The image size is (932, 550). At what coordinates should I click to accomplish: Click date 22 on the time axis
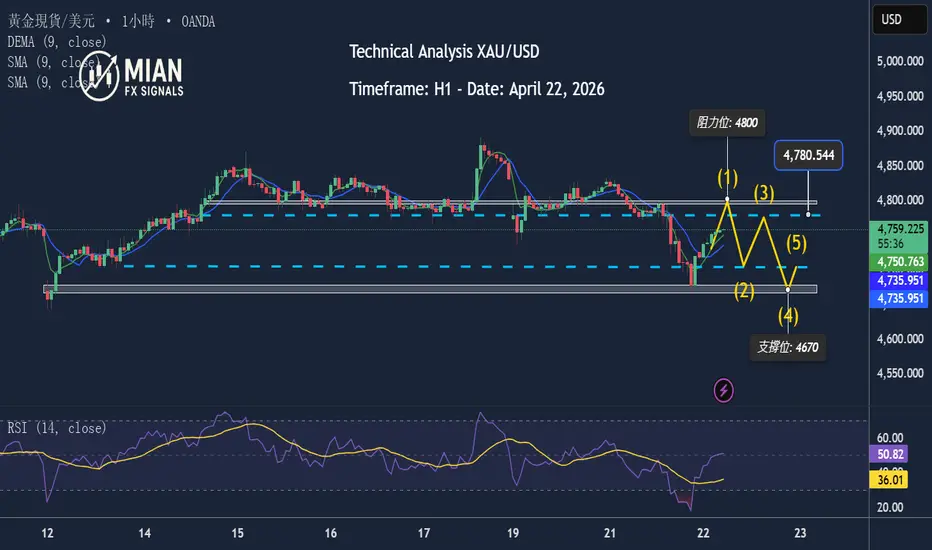click(703, 533)
